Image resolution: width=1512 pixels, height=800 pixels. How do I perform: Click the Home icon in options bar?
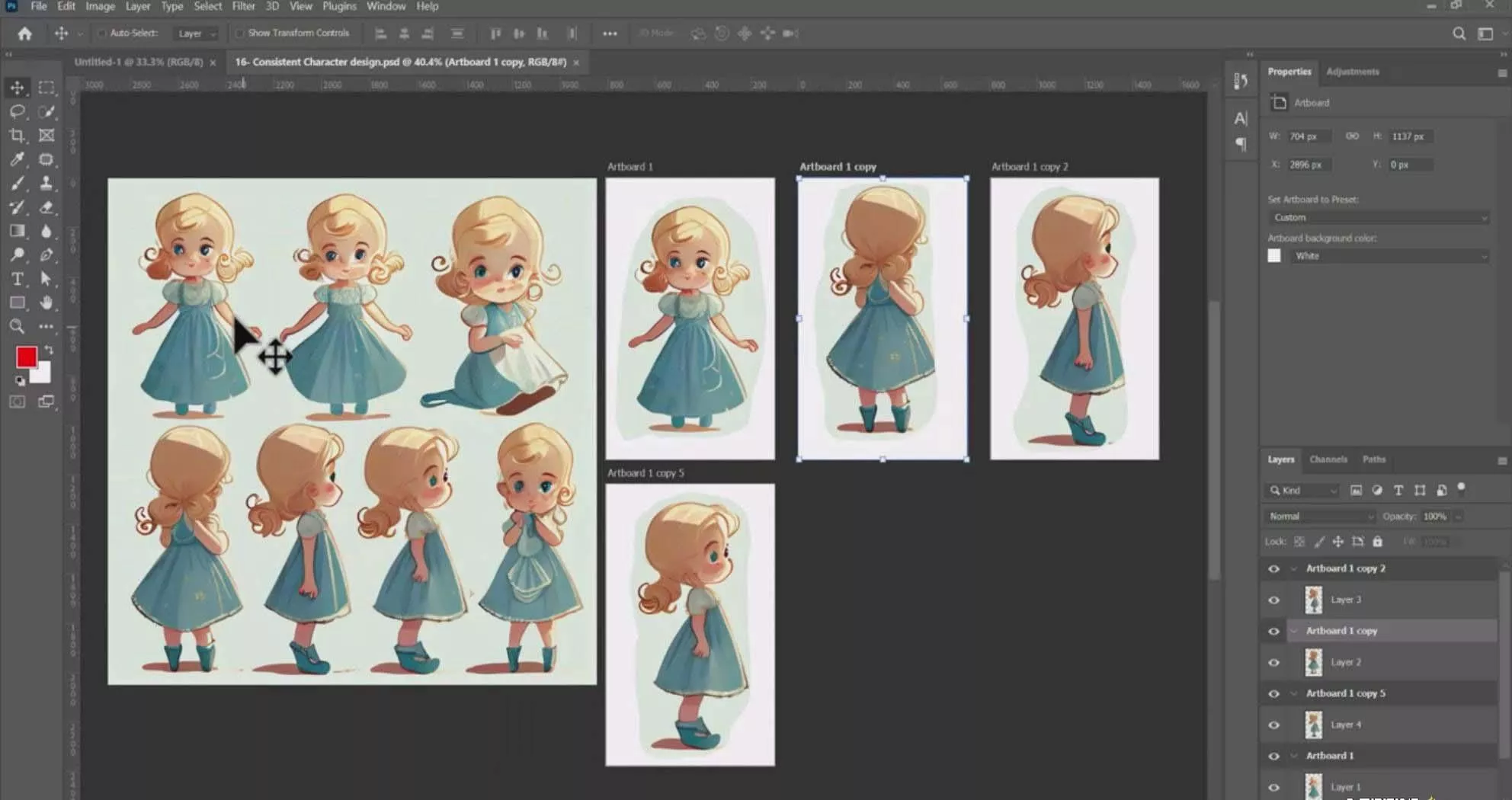coord(24,34)
